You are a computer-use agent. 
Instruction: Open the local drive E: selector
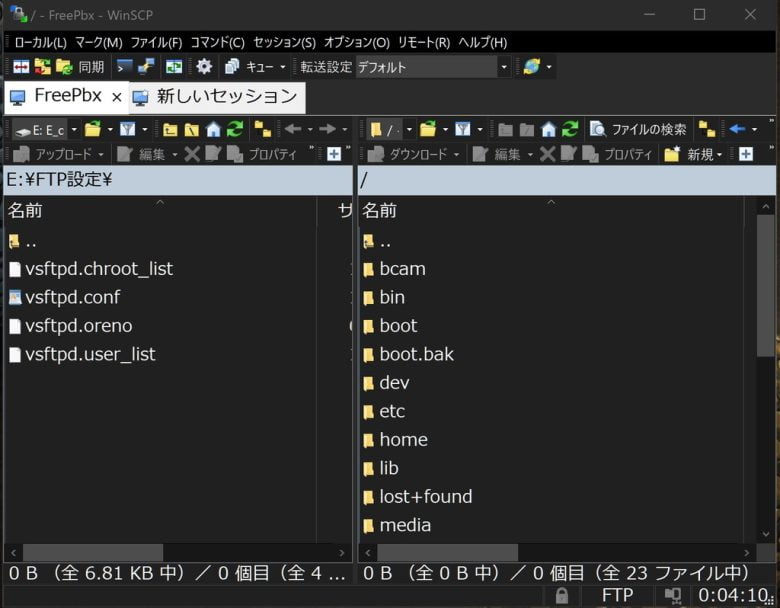(46, 130)
